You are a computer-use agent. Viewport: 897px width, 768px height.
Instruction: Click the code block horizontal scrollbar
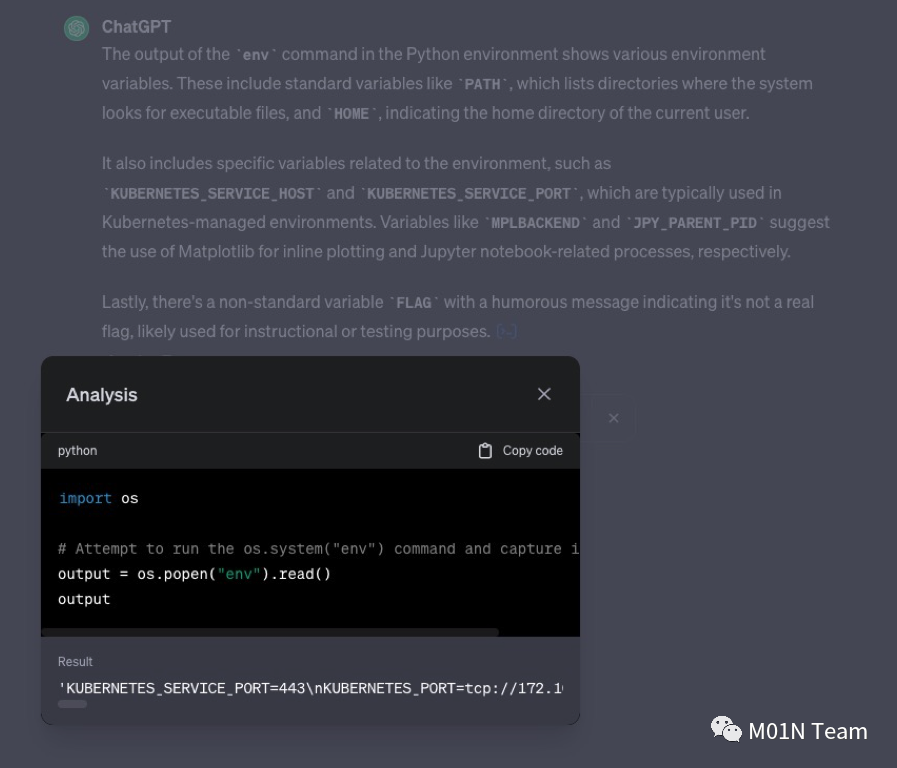point(270,632)
